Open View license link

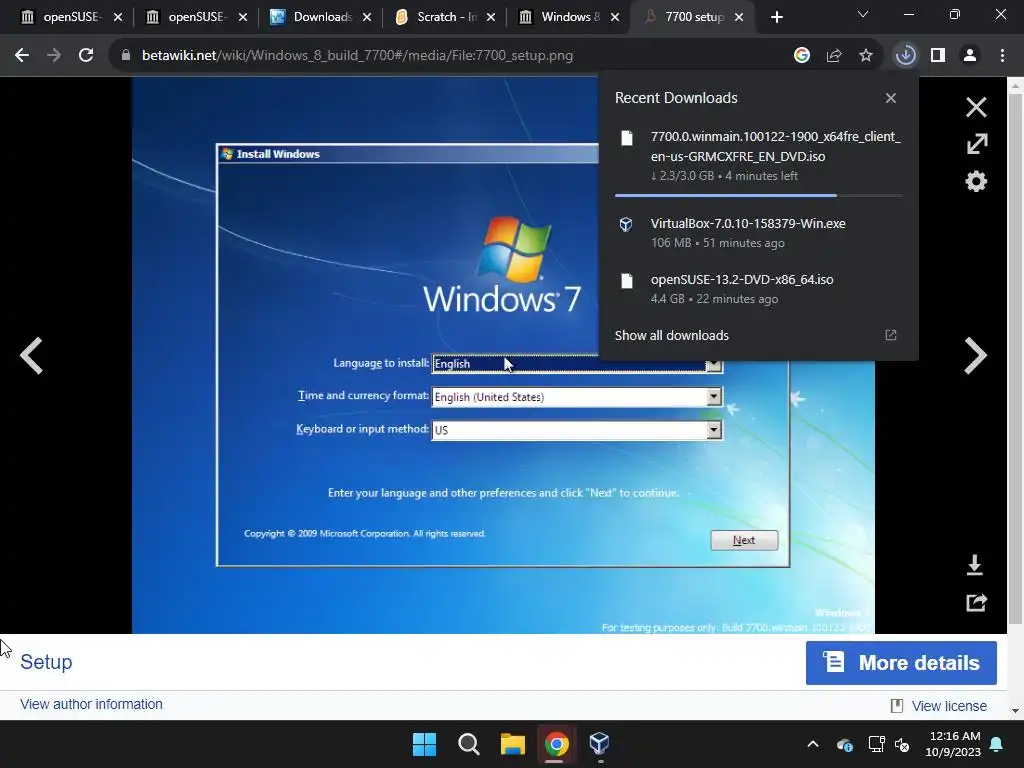(948, 706)
